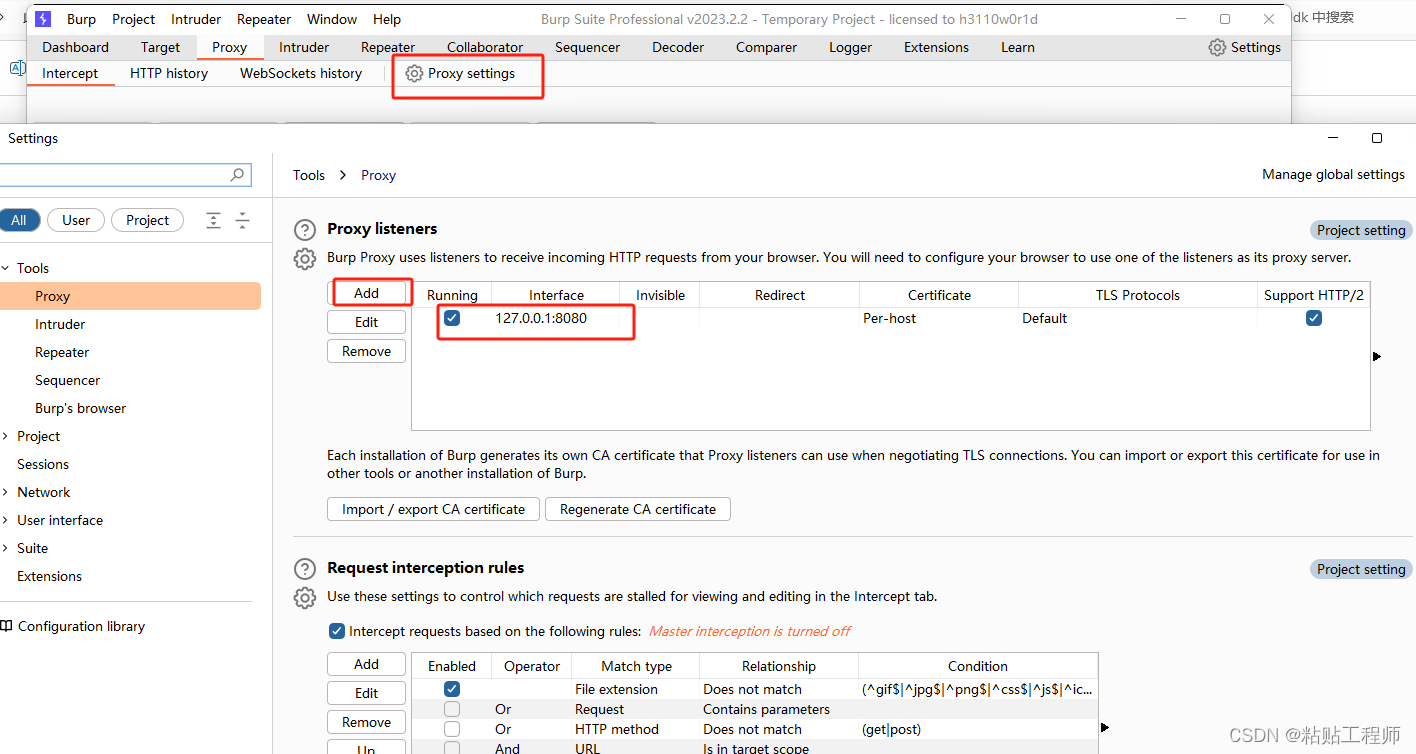Select the User settings filter
The width and height of the screenshot is (1416, 754).
(x=76, y=220)
